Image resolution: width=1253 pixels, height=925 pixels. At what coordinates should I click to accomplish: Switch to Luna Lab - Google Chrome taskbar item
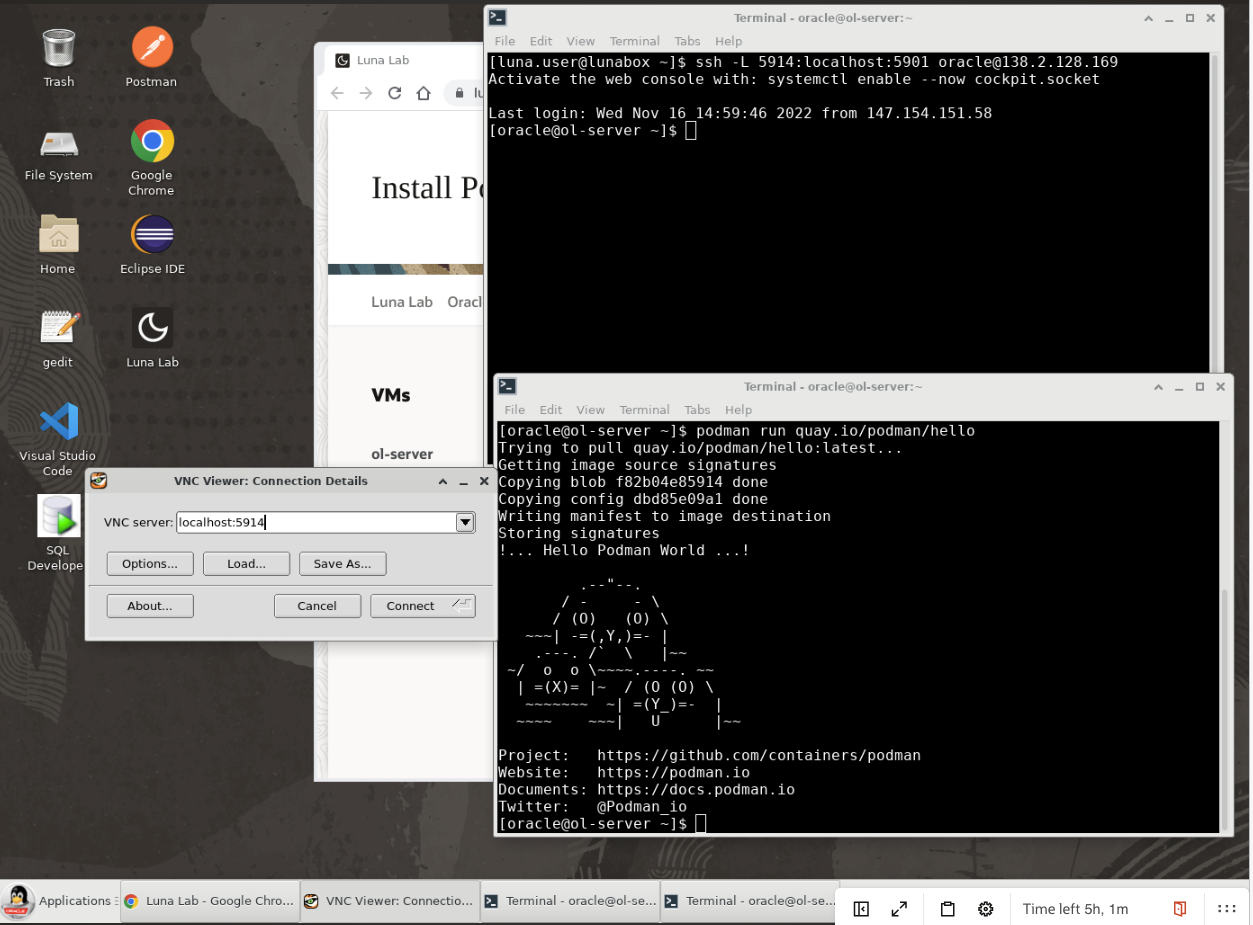click(x=208, y=900)
